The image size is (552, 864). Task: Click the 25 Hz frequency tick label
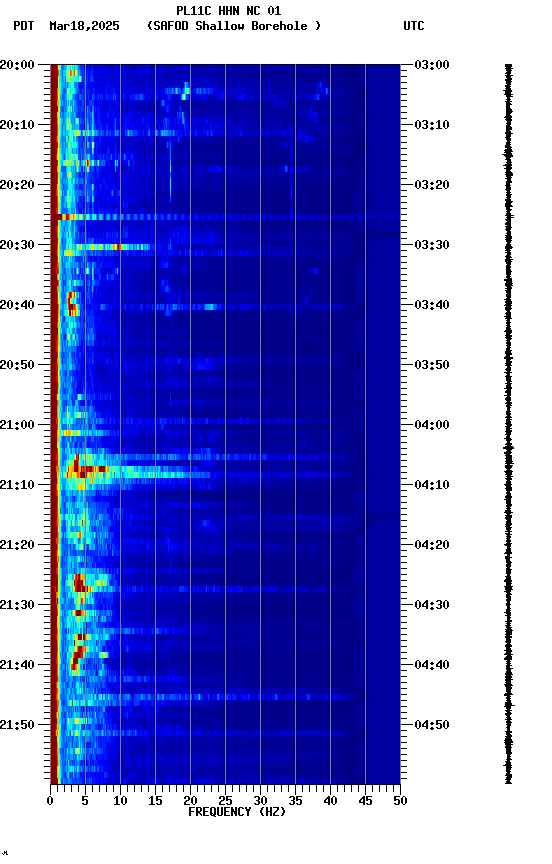(x=225, y=801)
